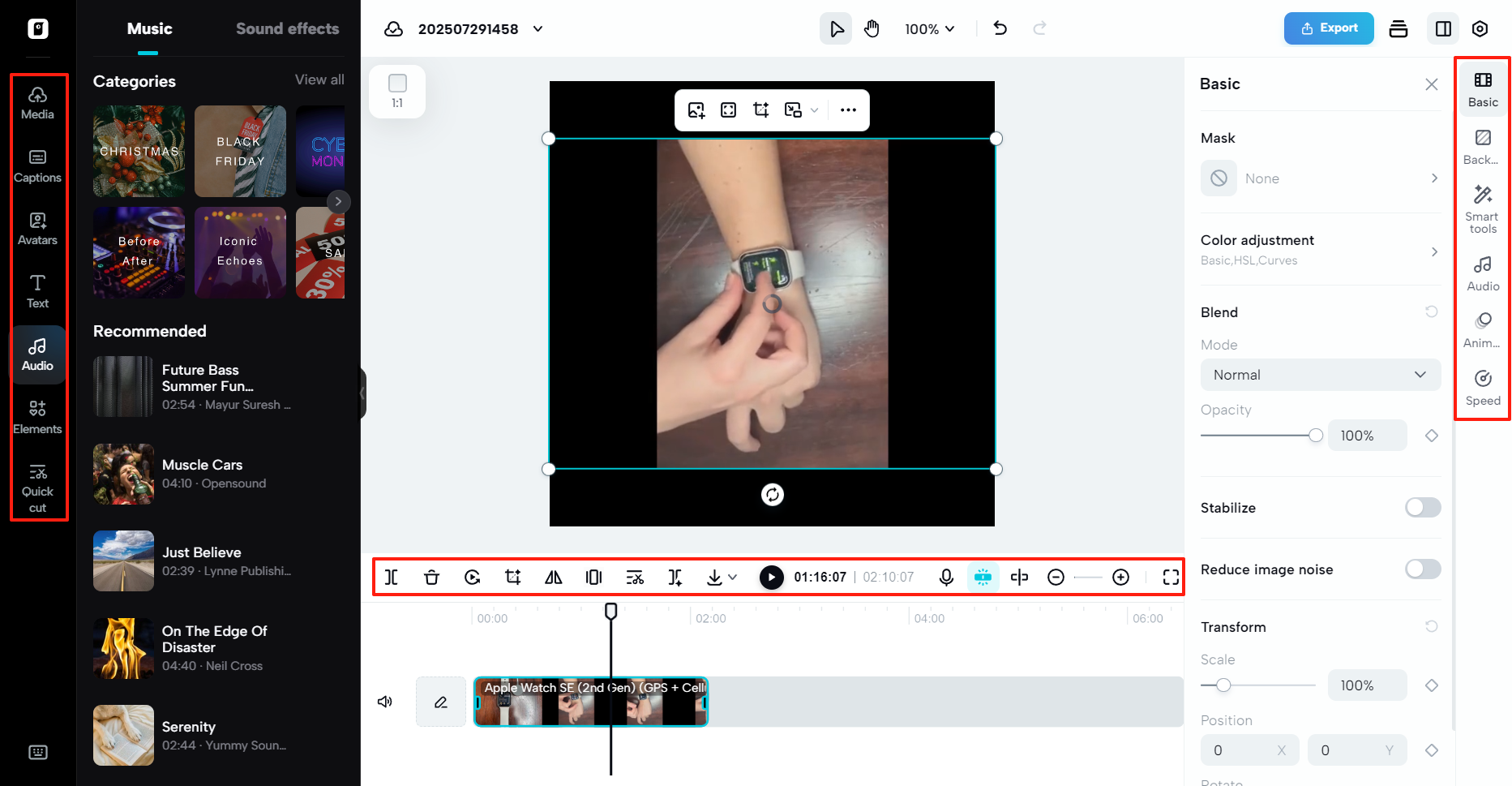The height and width of the screenshot is (786, 1512).
Task: Select the Split tool in the timeline toolbar
Action: click(392, 577)
